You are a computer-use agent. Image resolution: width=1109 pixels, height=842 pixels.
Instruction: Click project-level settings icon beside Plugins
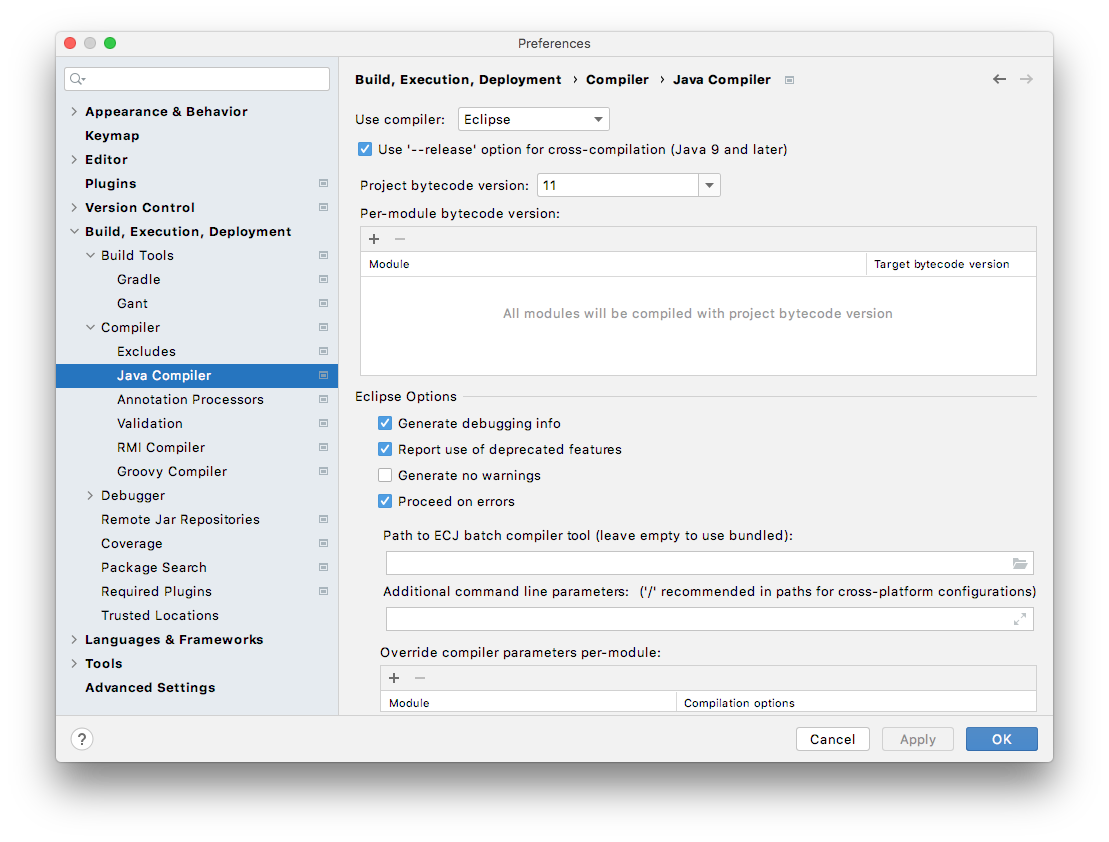323,184
